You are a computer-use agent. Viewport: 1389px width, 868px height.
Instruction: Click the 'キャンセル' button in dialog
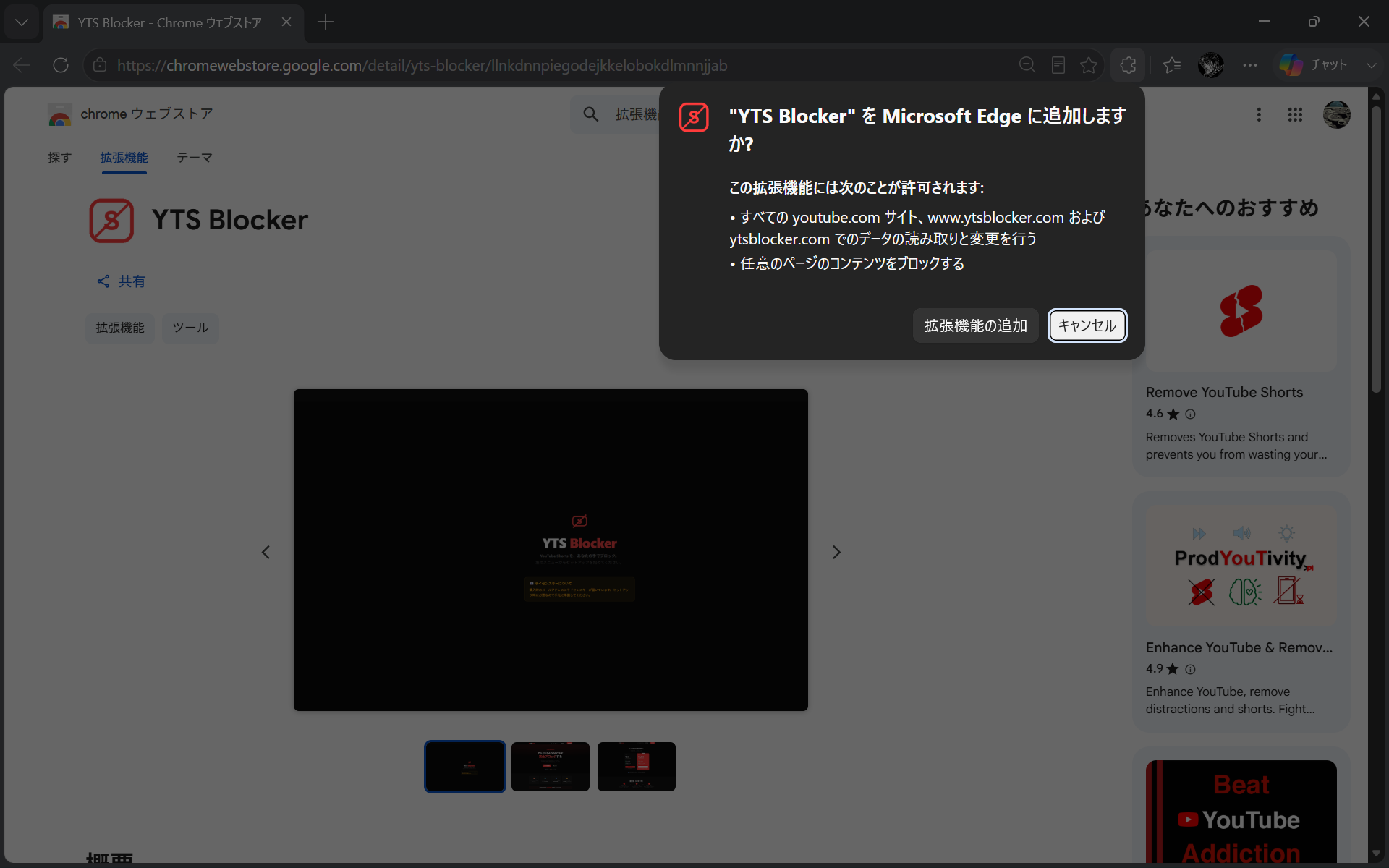(x=1087, y=325)
